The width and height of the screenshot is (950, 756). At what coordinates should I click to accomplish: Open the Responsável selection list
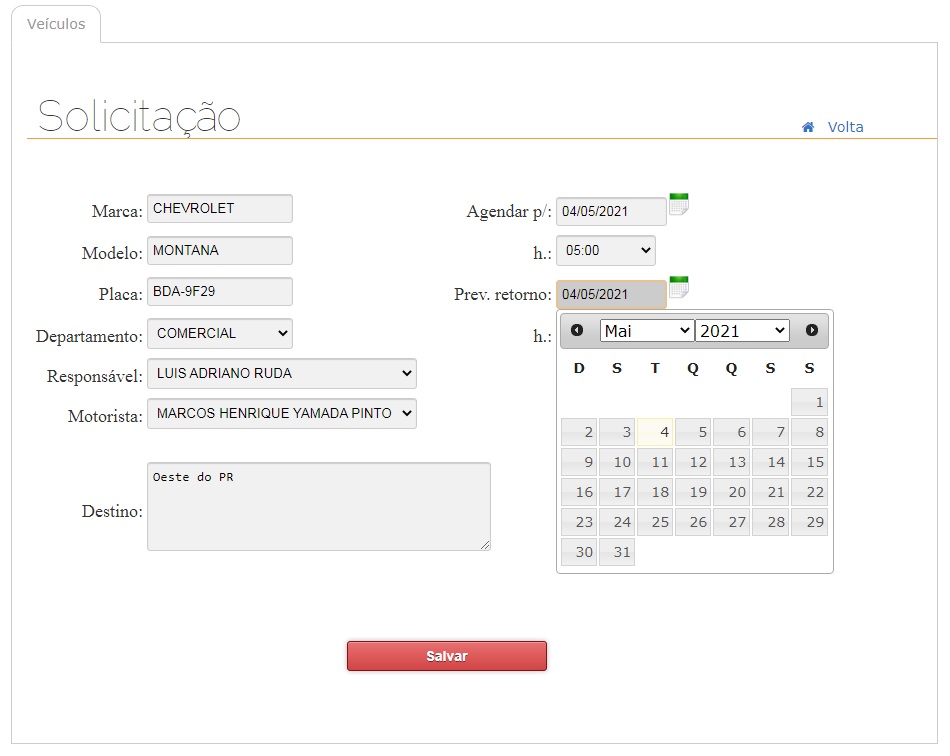coord(281,374)
